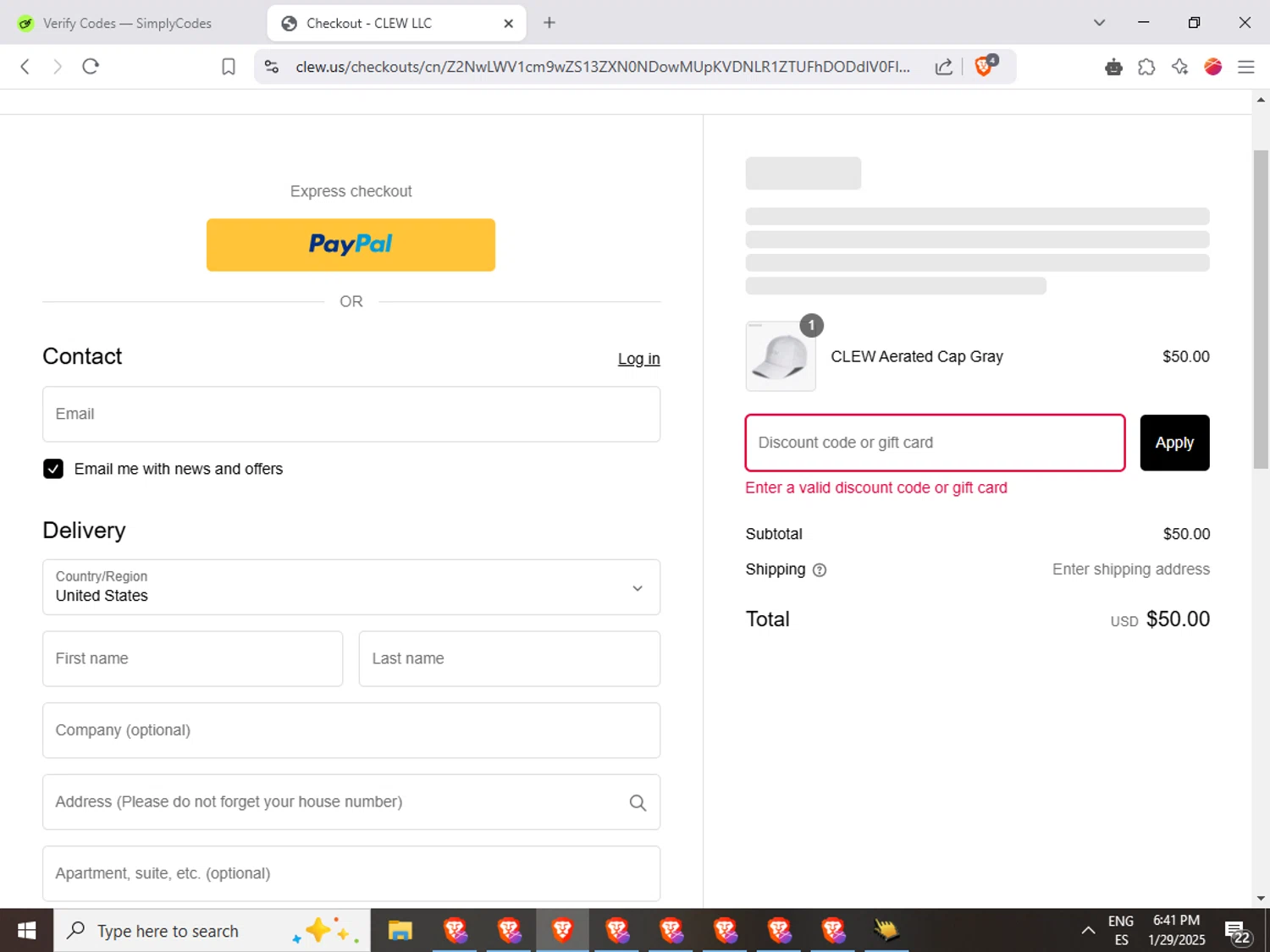Reload the checkout page

(91, 67)
